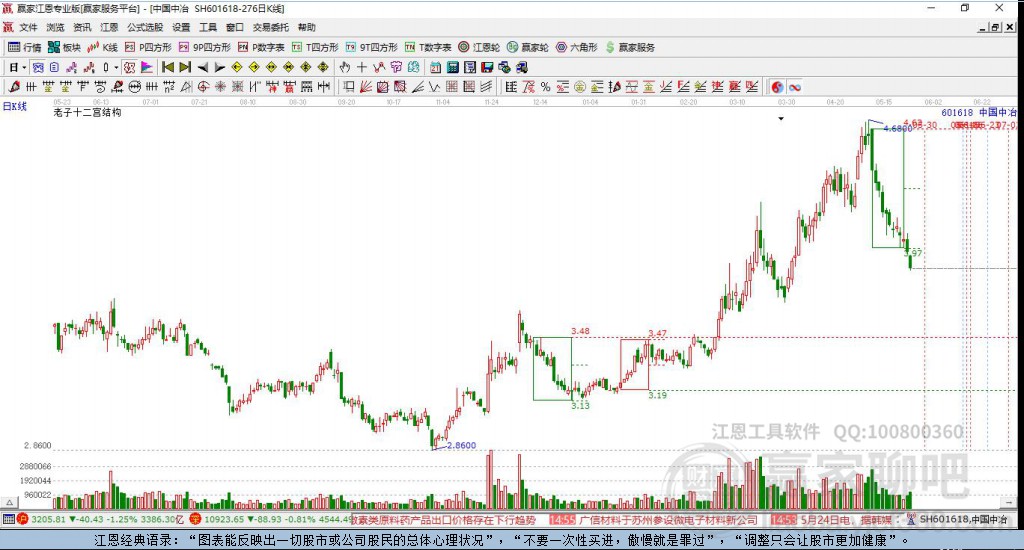Open the 9T四方形 tool
This screenshot has width=1024, height=550.
pos(371,48)
